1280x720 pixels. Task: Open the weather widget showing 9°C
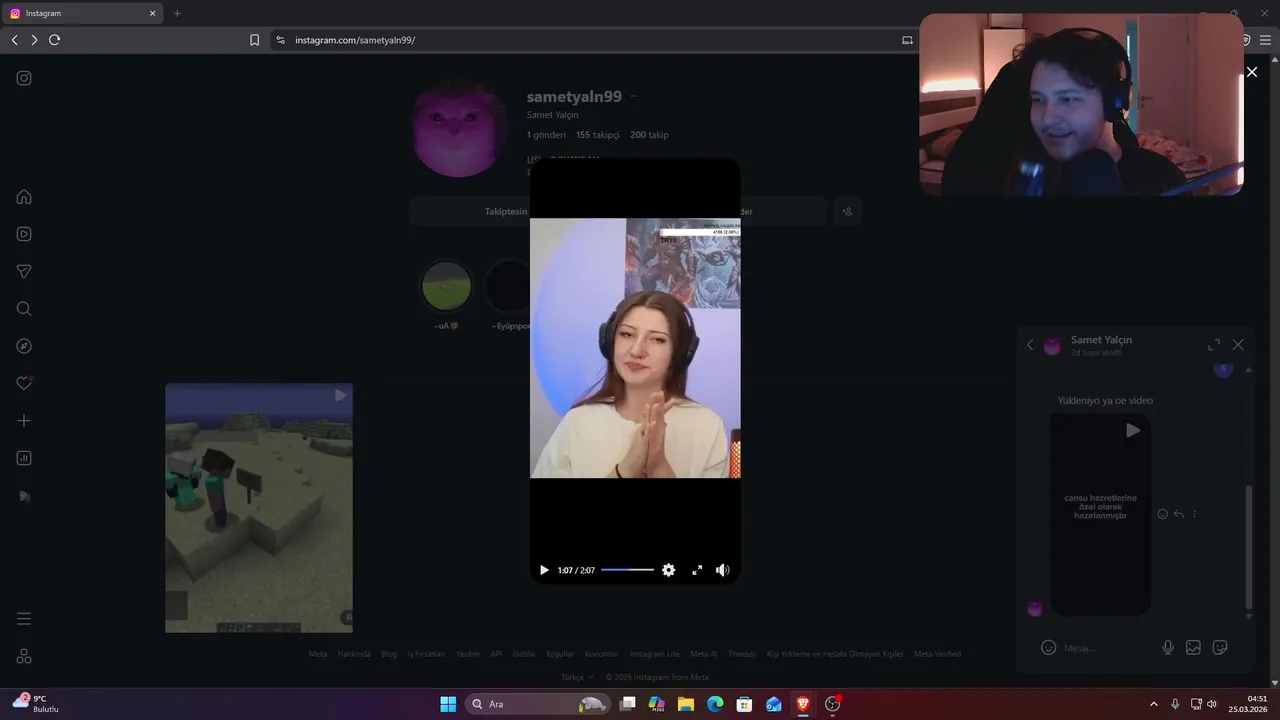point(38,703)
